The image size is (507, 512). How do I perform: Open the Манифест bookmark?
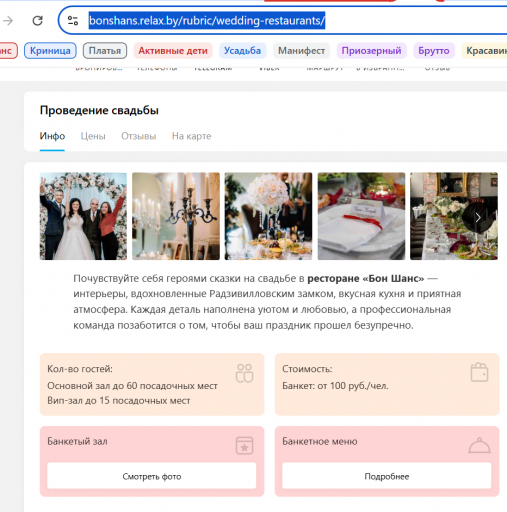pyautogui.click(x=301, y=51)
